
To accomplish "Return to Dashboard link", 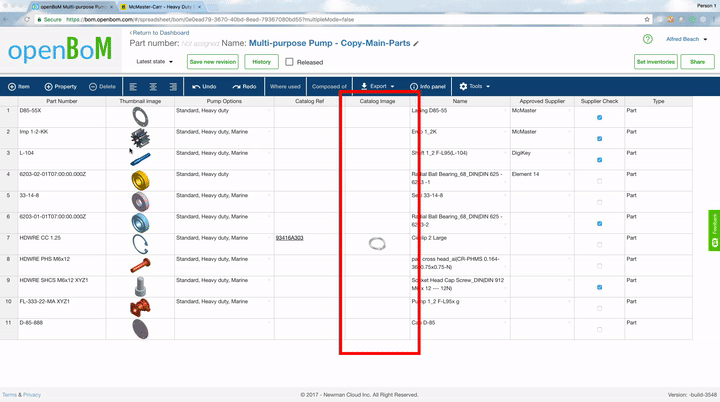I will pyautogui.click(x=159, y=33).
